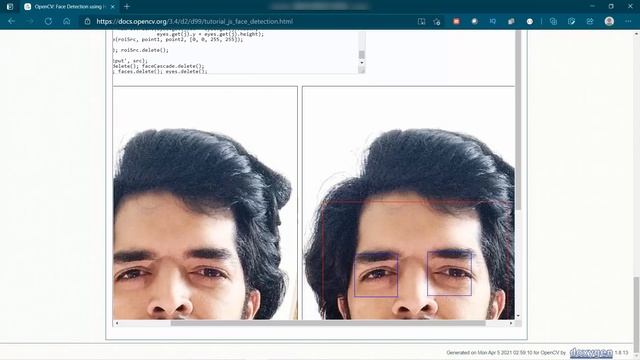Open Edge Settings and more menu
Screen dimensions: 640x360
(628, 21)
